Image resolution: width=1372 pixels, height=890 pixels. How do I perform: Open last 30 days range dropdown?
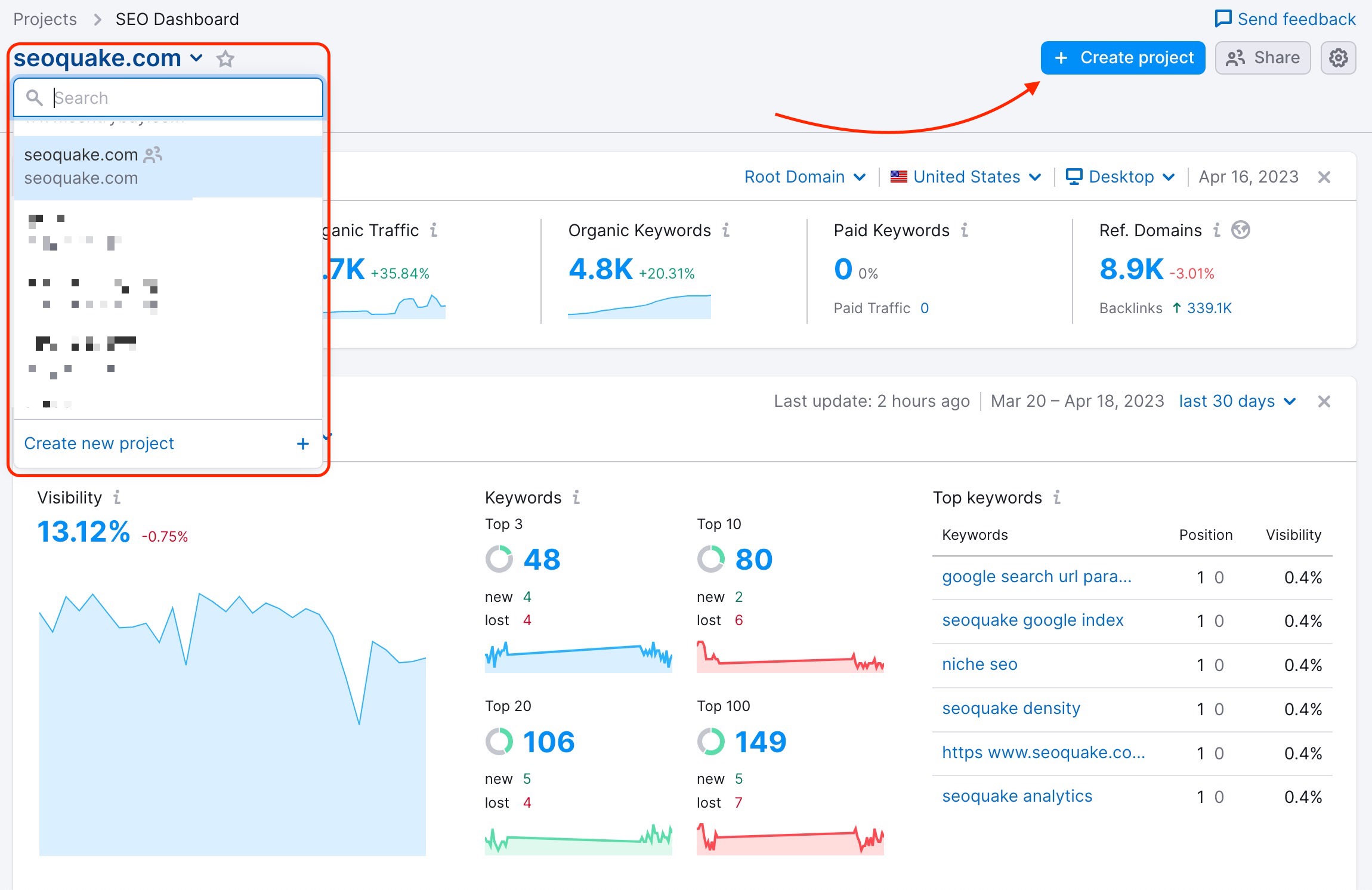(x=1237, y=401)
